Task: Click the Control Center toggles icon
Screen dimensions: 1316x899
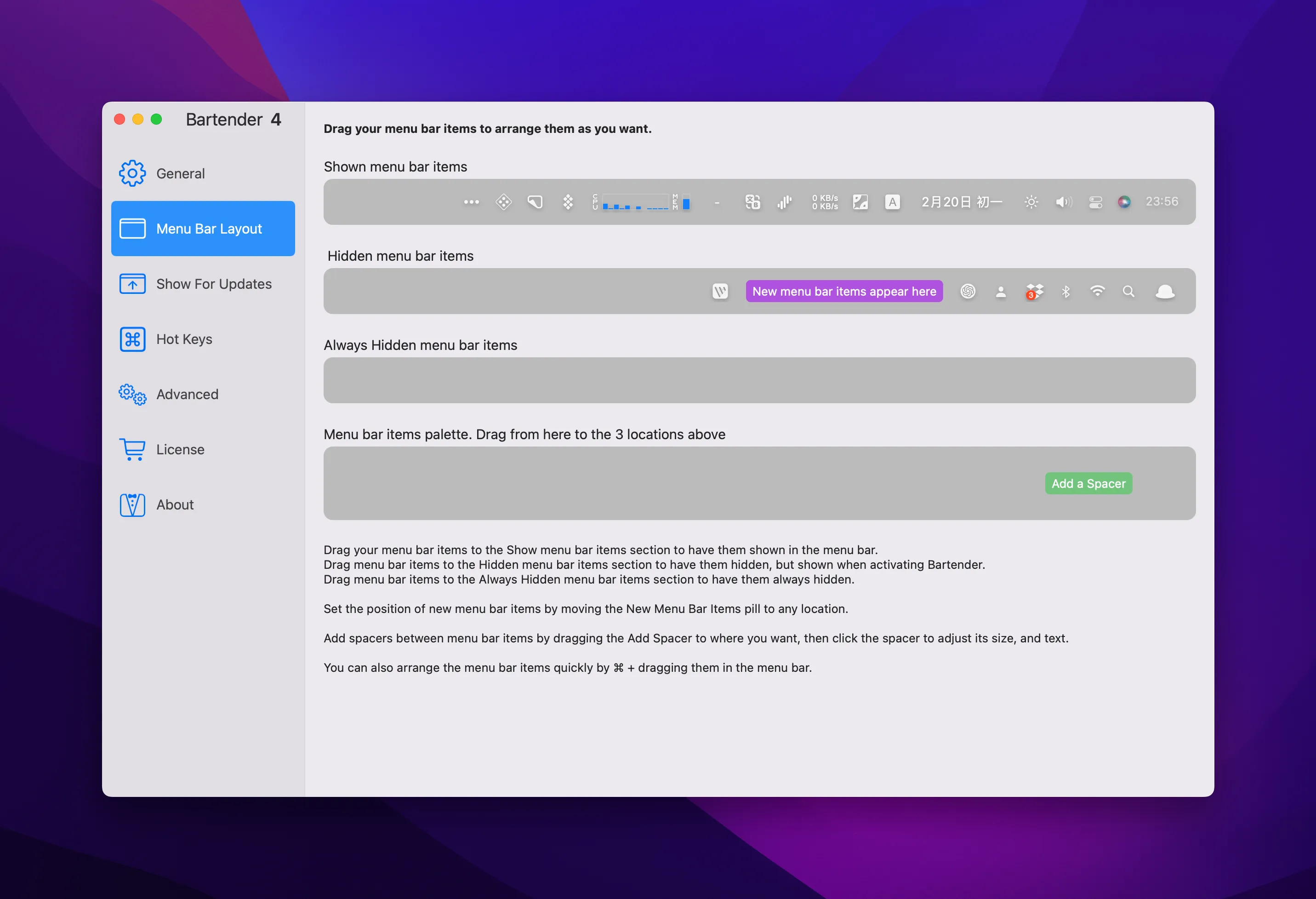Action: tap(1095, 202)
